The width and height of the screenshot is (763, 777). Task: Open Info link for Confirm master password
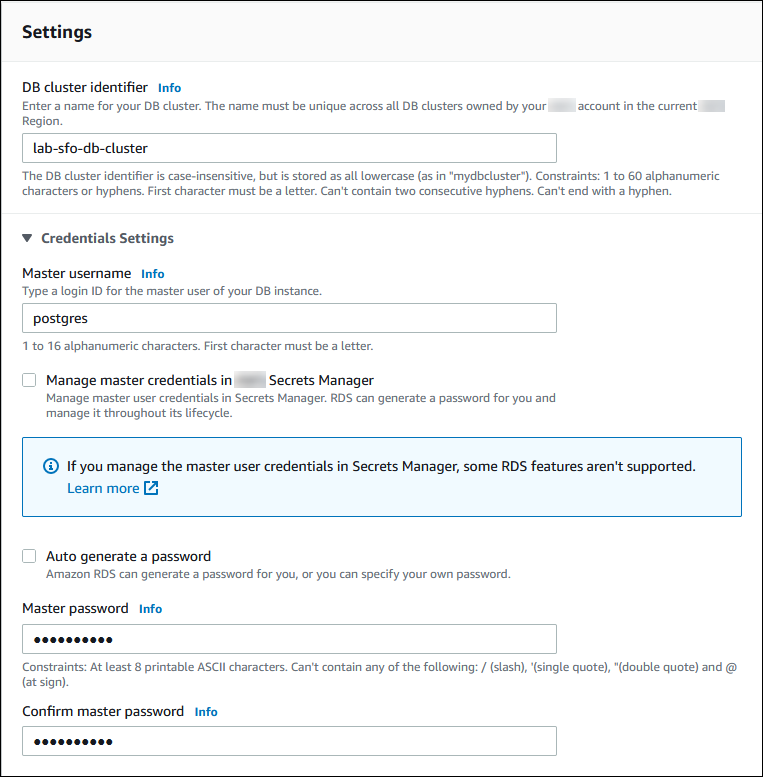coord(206,712)
